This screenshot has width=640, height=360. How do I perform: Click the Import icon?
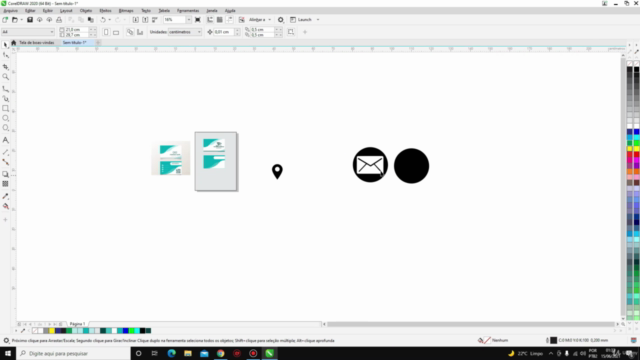[x=136, y=20]
